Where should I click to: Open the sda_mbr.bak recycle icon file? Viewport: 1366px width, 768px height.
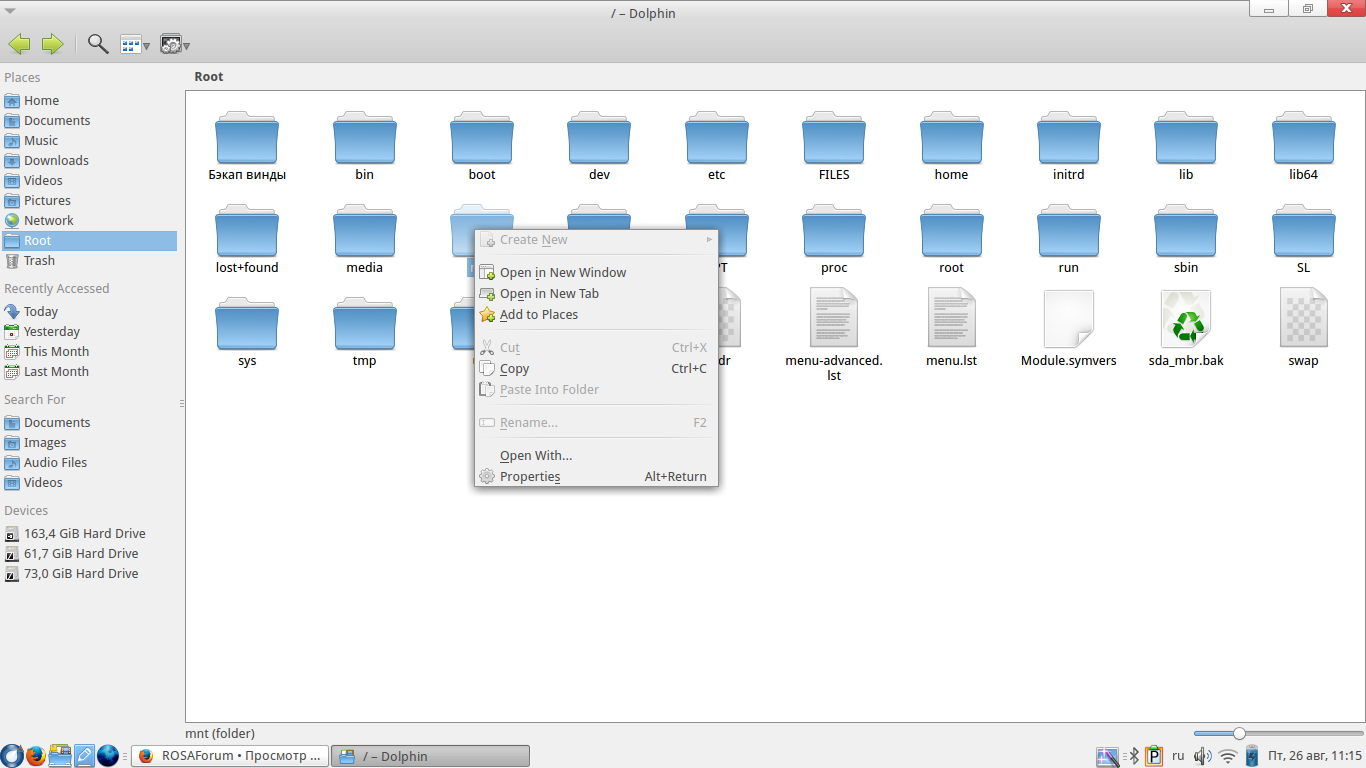click(x=1186, y=321)
